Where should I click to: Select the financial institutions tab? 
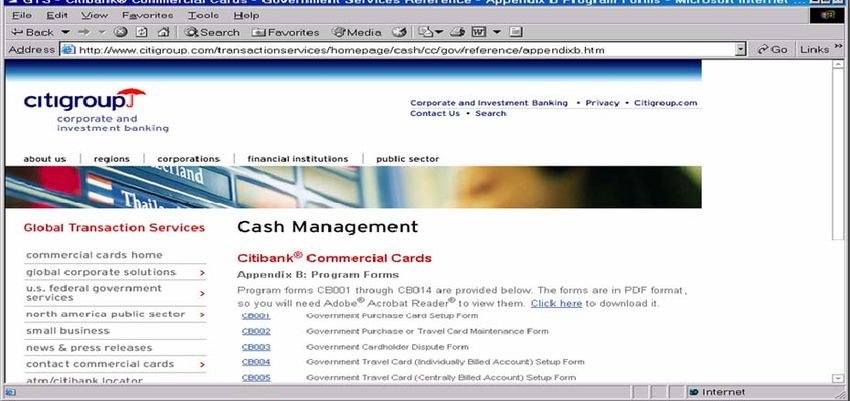click(298, 159)
